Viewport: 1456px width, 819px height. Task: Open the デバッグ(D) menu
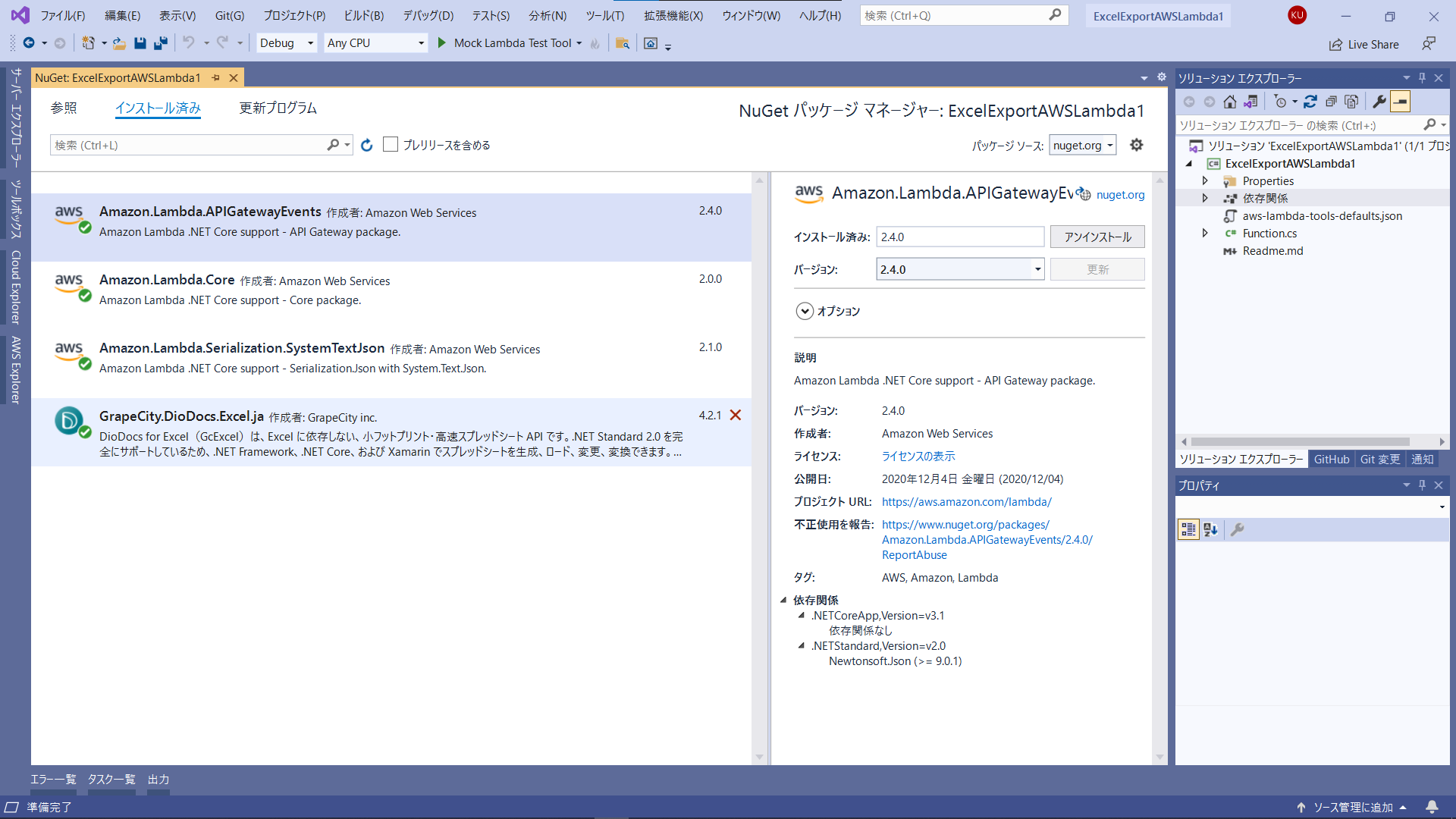[428, 15]
